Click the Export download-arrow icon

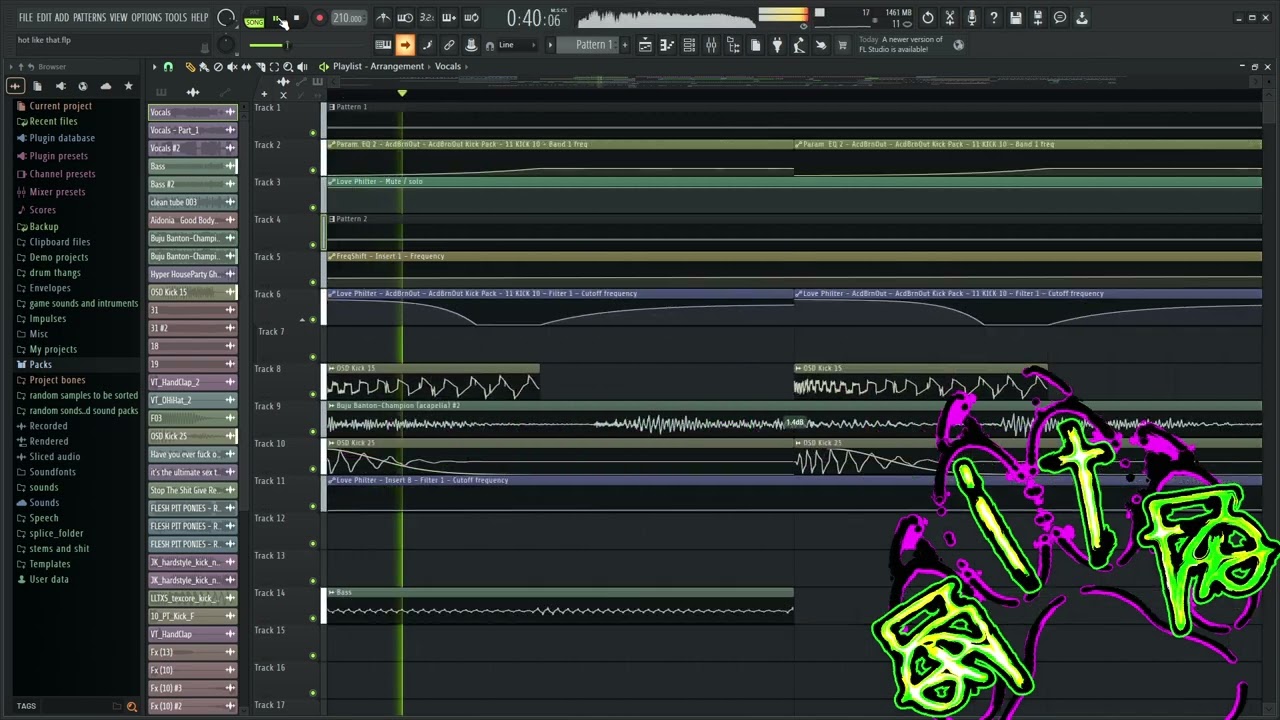point(1082,17)
